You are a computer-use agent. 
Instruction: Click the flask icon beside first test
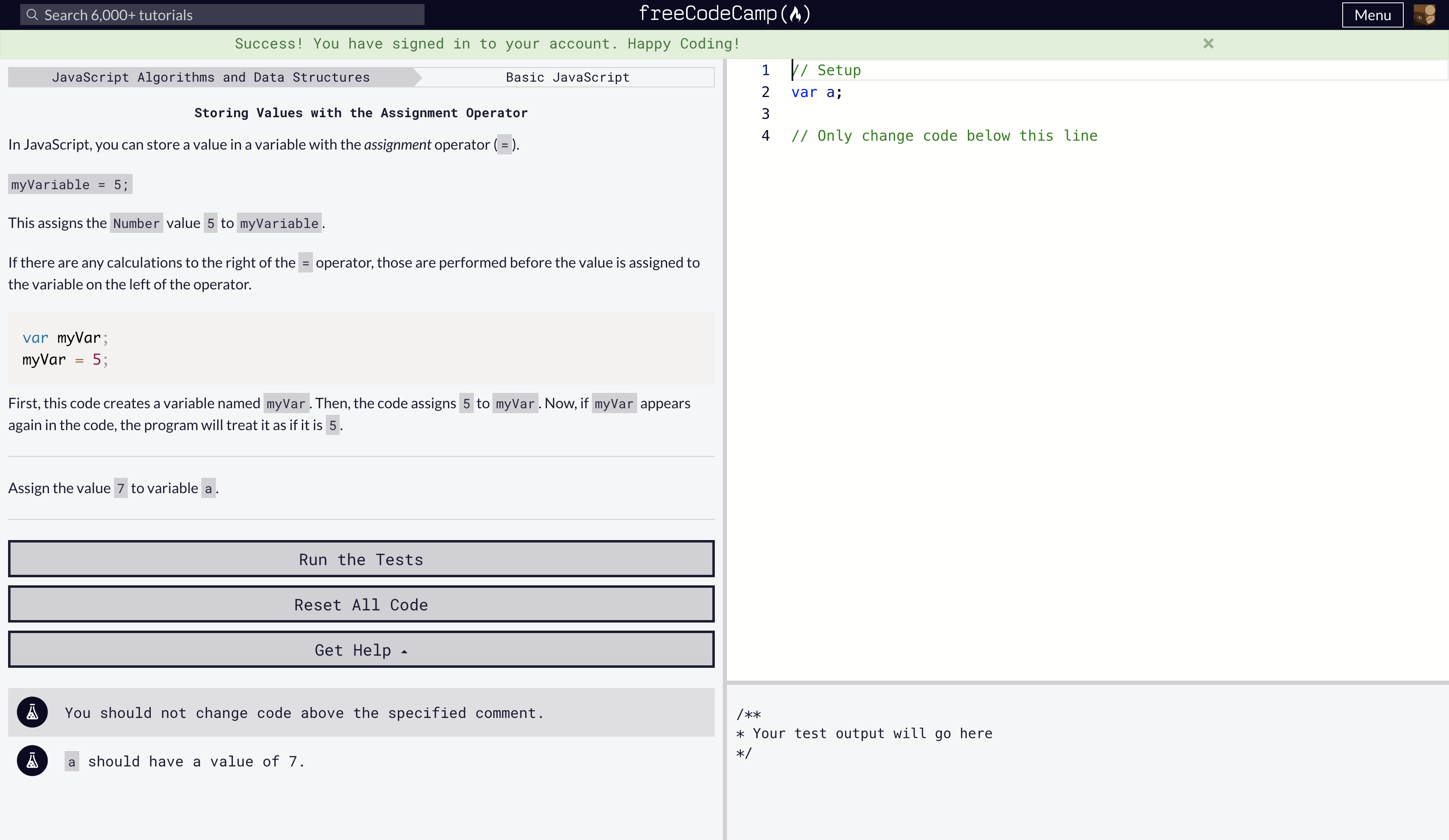pos(32,712)
